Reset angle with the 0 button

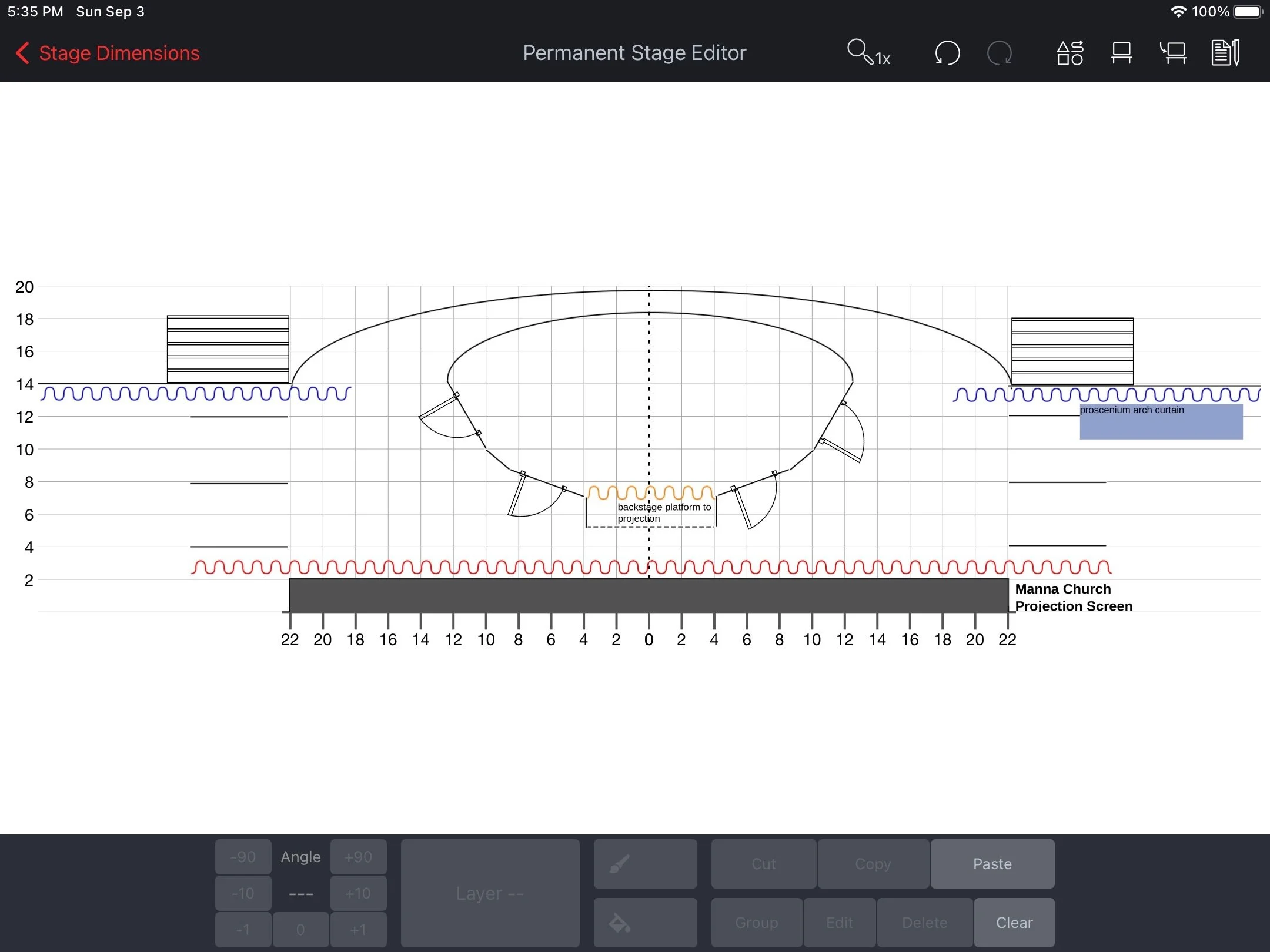coord(300,929)
